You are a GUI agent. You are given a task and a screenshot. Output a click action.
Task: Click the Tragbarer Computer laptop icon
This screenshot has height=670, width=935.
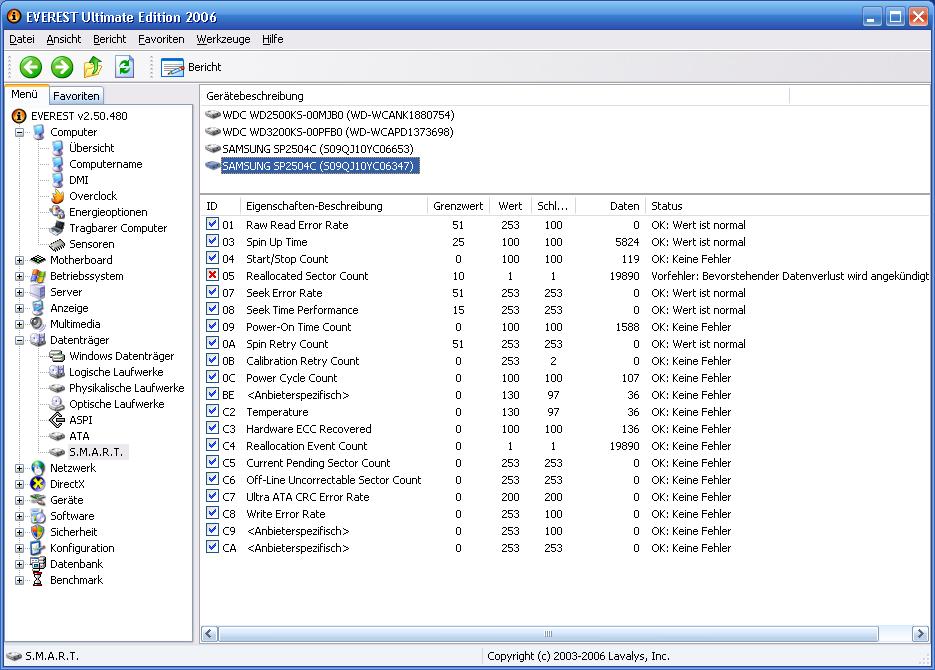57,228
